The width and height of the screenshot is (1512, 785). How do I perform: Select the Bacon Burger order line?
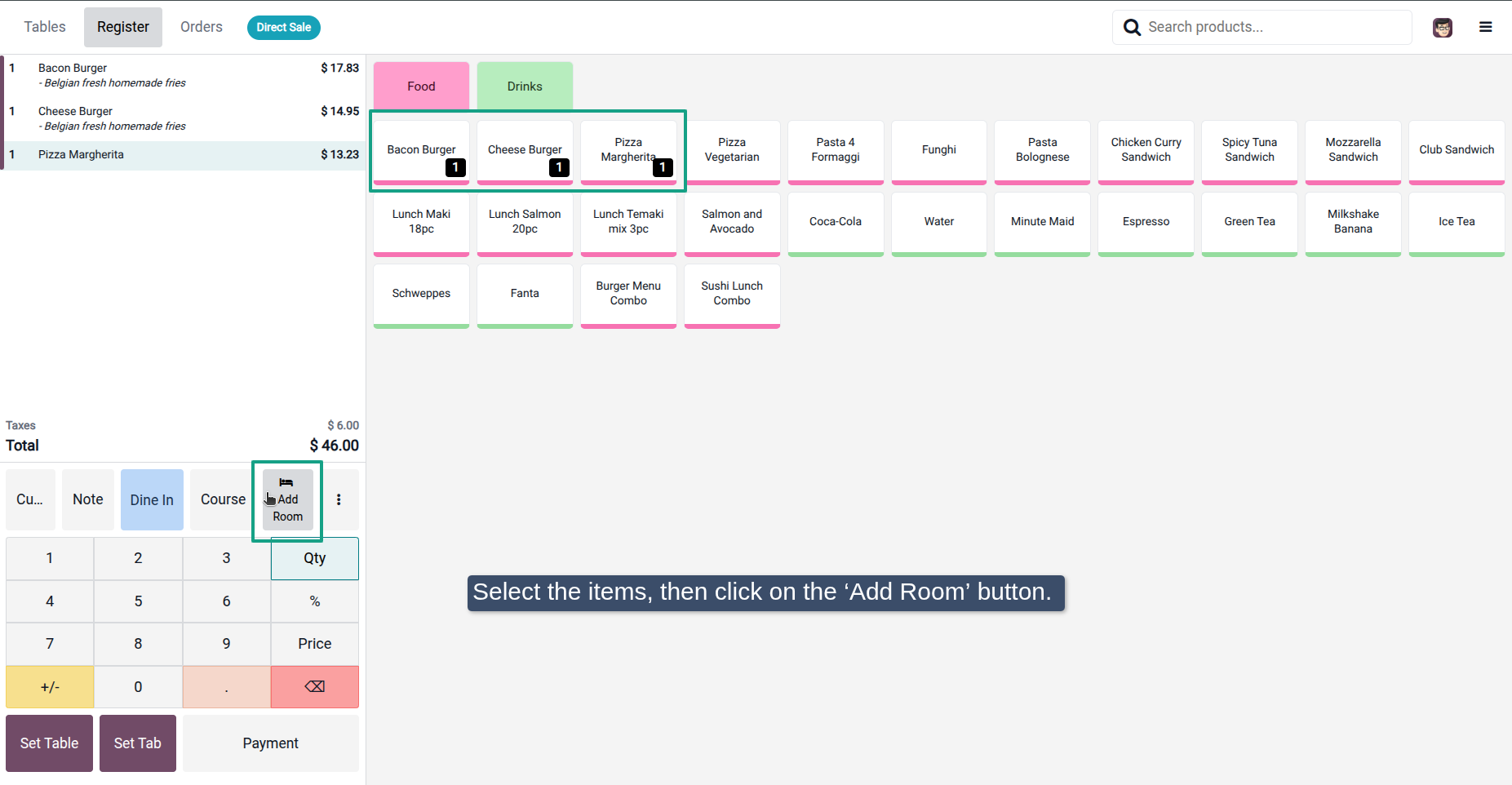pyautogui.click(x=183, y=75)
